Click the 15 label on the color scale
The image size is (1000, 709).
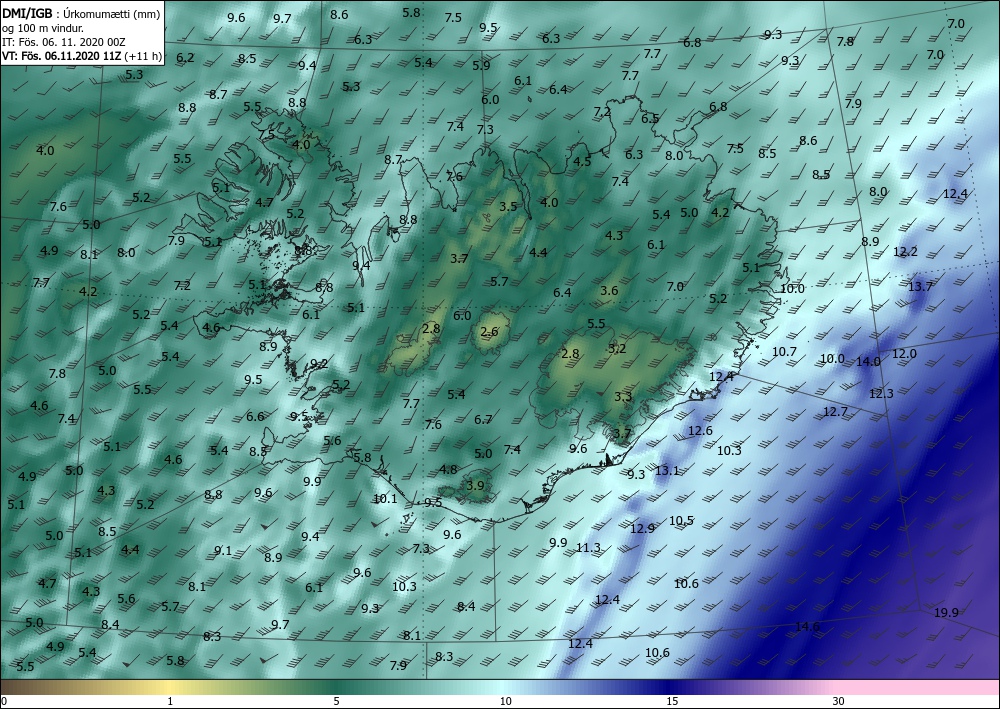[x=672, y=702]
